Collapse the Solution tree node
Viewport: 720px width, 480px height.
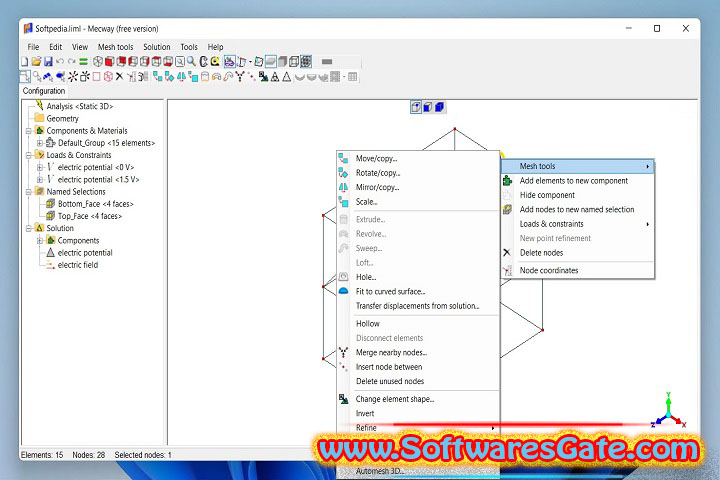28,228
